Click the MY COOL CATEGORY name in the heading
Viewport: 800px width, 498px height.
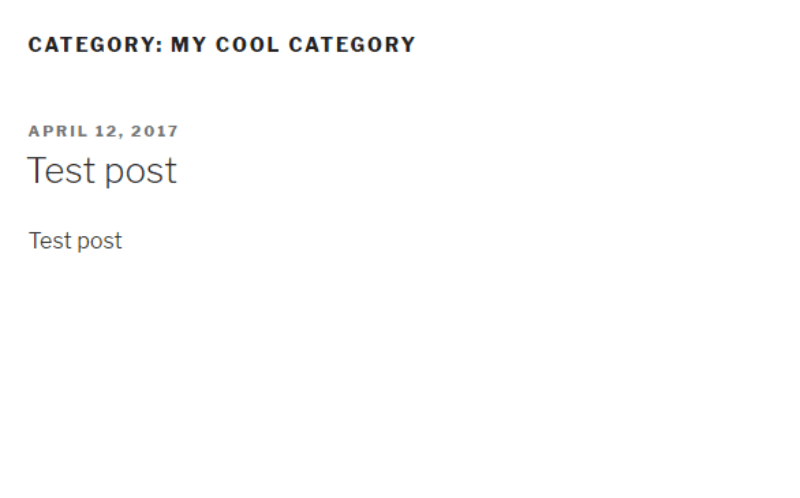click(292, 45)
